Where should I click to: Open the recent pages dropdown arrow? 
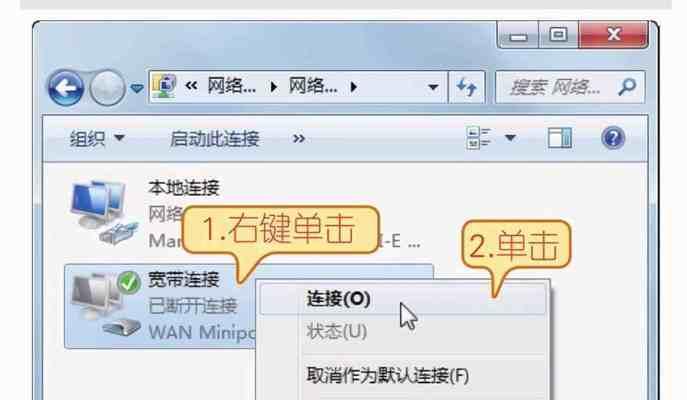[x=137, y=88]
